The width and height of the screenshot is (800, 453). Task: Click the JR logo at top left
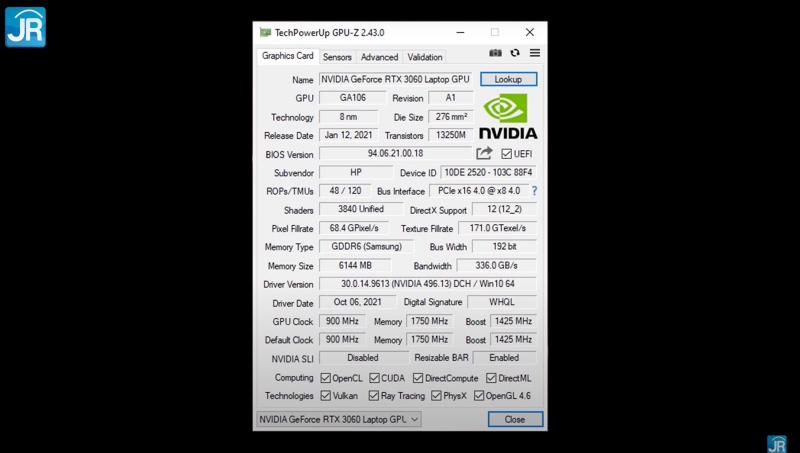(25, 27)
